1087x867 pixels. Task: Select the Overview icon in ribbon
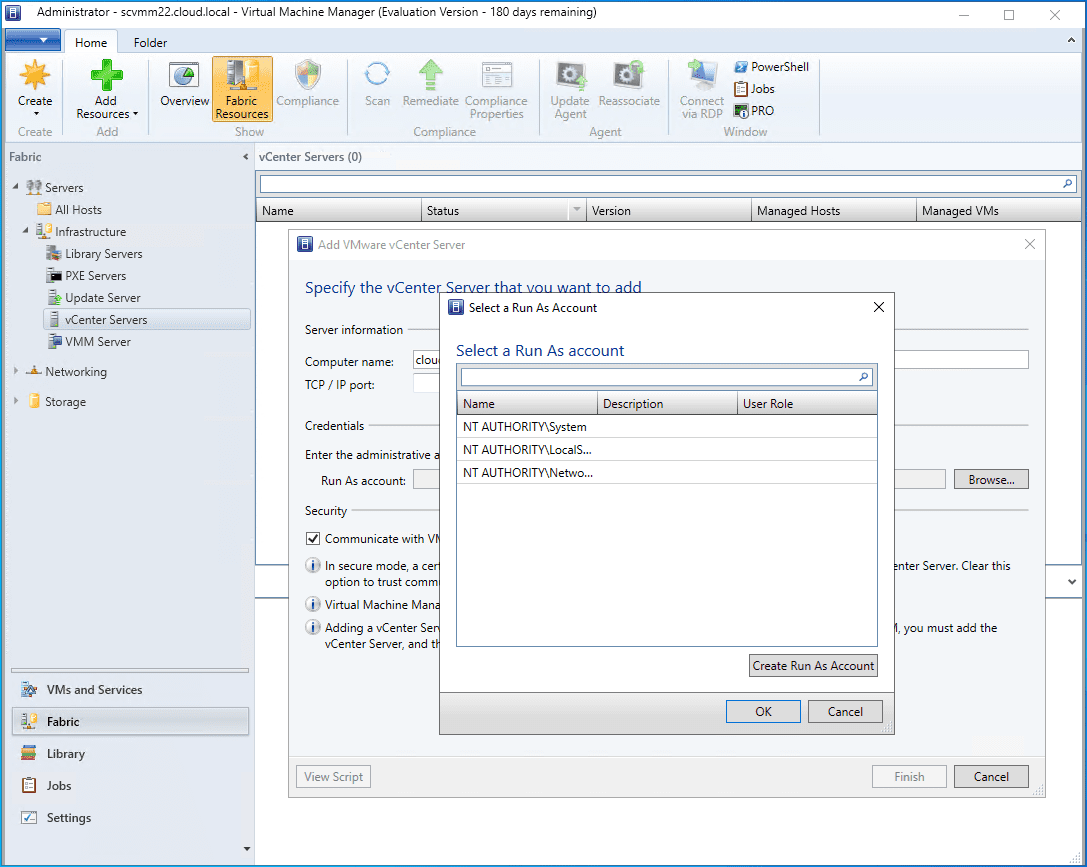point(185,76)
